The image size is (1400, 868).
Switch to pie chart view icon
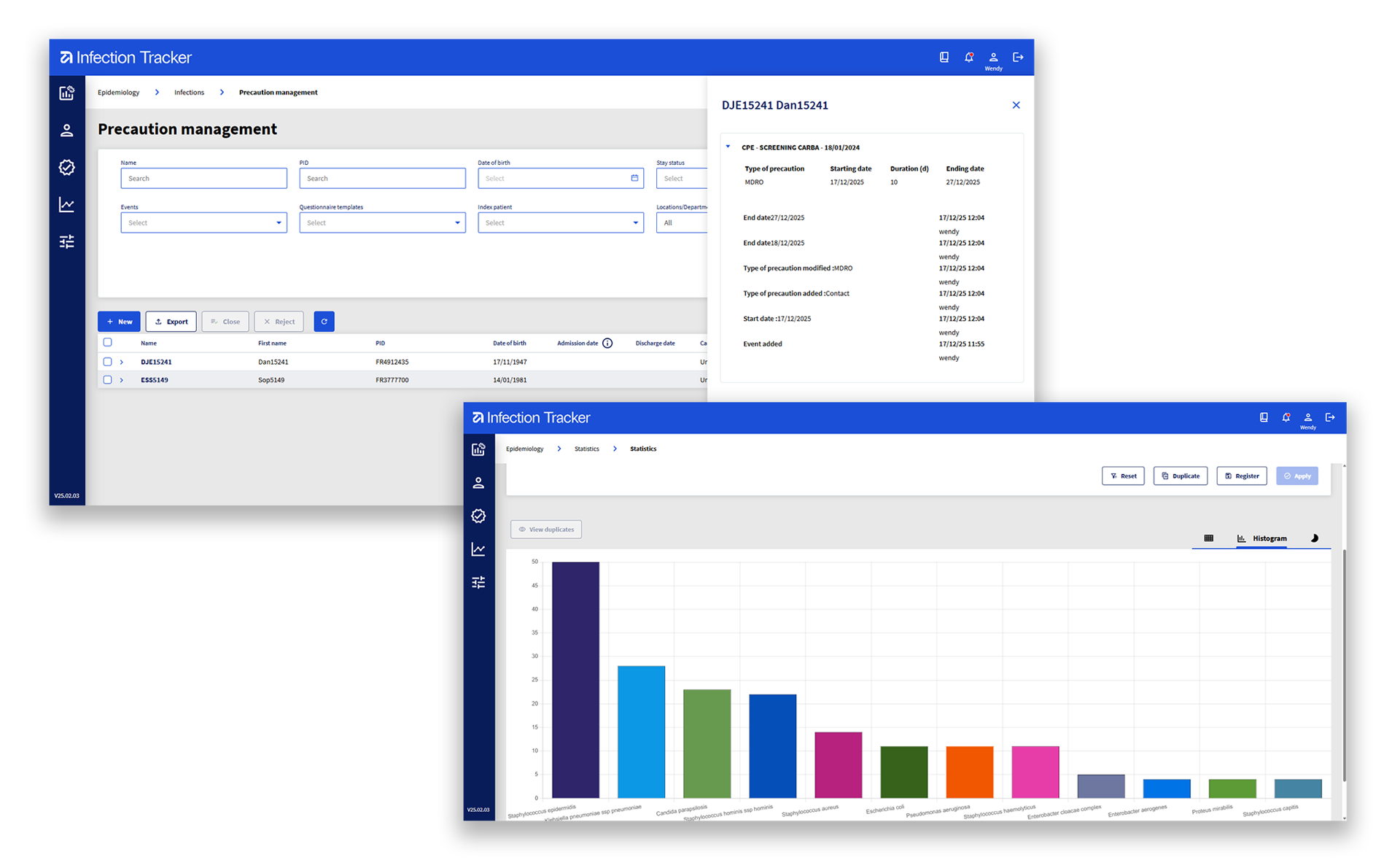click(x=1314, y=538)
